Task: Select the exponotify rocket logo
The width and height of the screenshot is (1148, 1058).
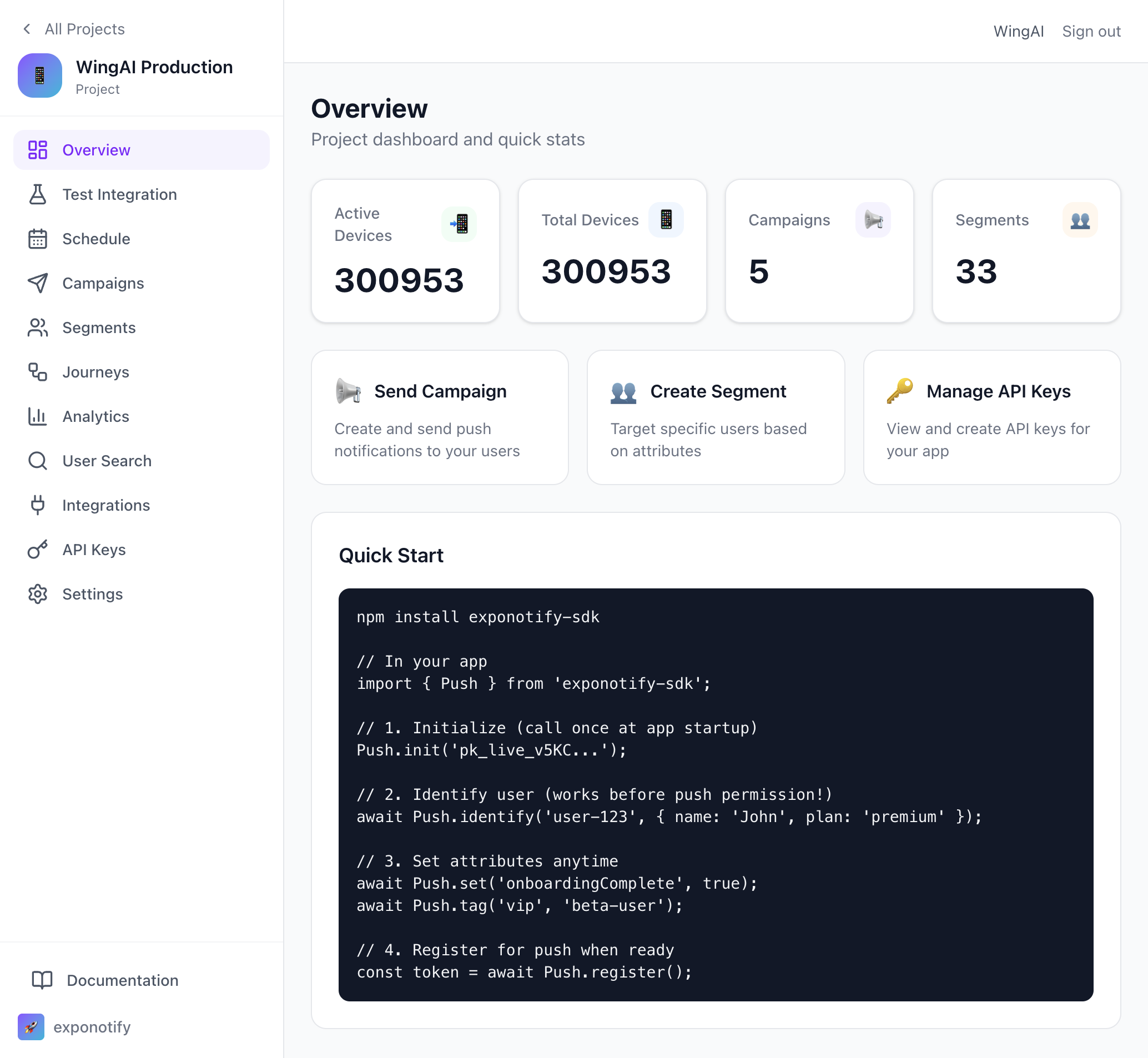Action: 31,1026
